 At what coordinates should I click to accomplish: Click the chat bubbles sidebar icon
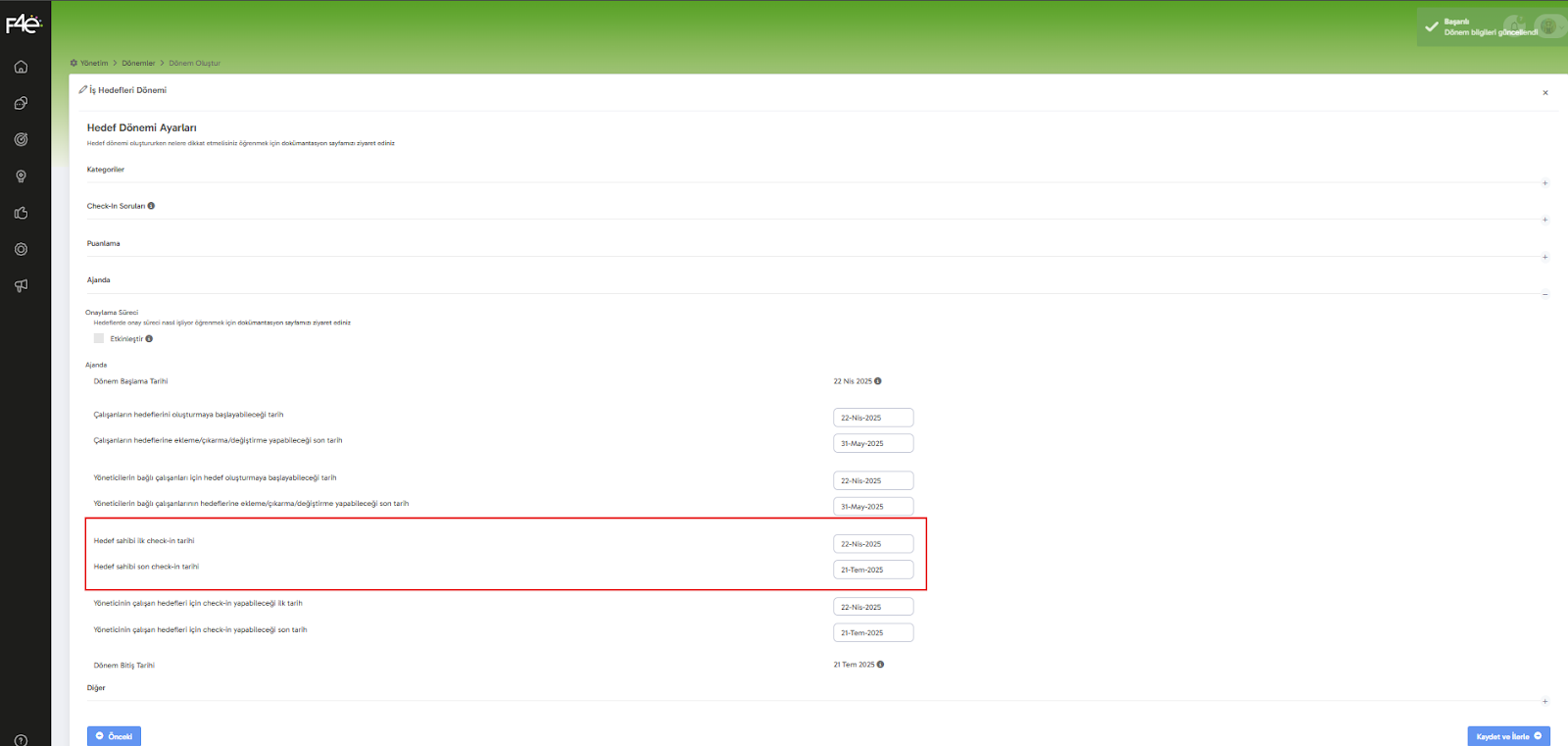pos(21,103)
